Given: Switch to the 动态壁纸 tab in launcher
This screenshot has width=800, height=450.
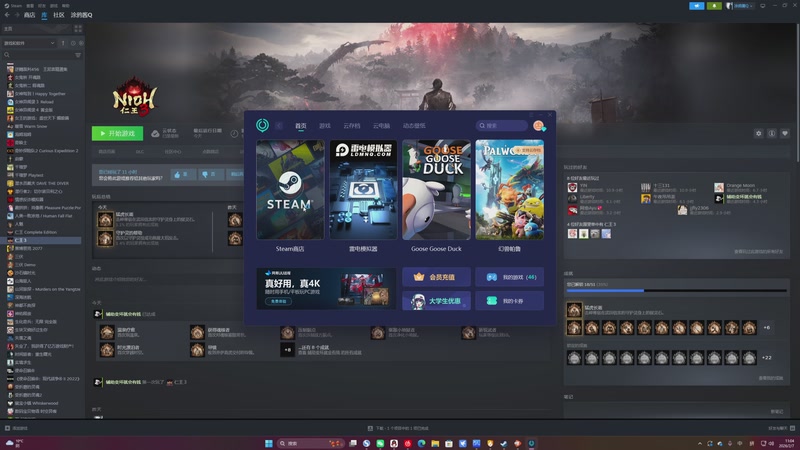Looking at the screenshot, I should point(414,126).
